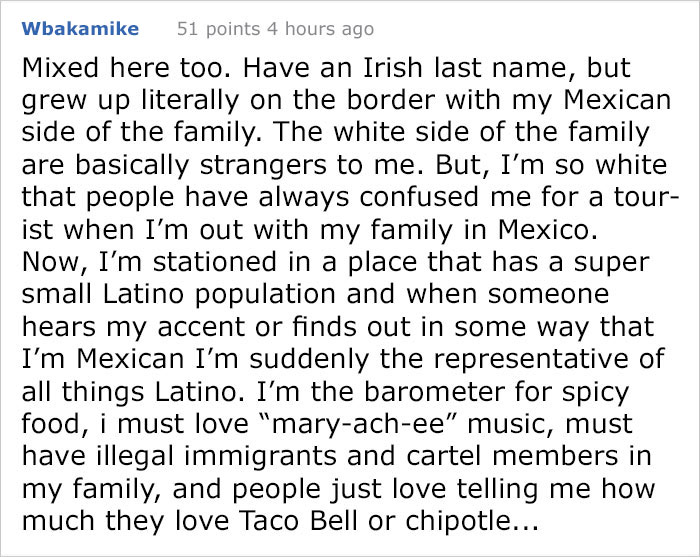The width and height of the screenshot is (700, 557).
Task: Click the 51 points score text
Action: tap(218, 29)
